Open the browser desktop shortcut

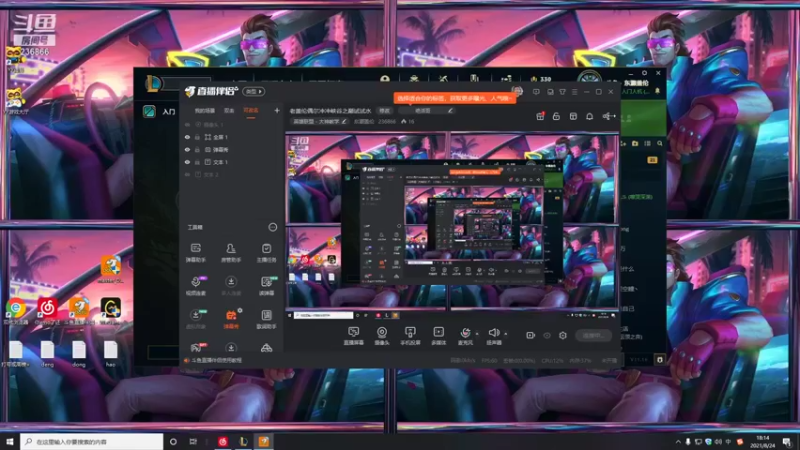[16, 310]
